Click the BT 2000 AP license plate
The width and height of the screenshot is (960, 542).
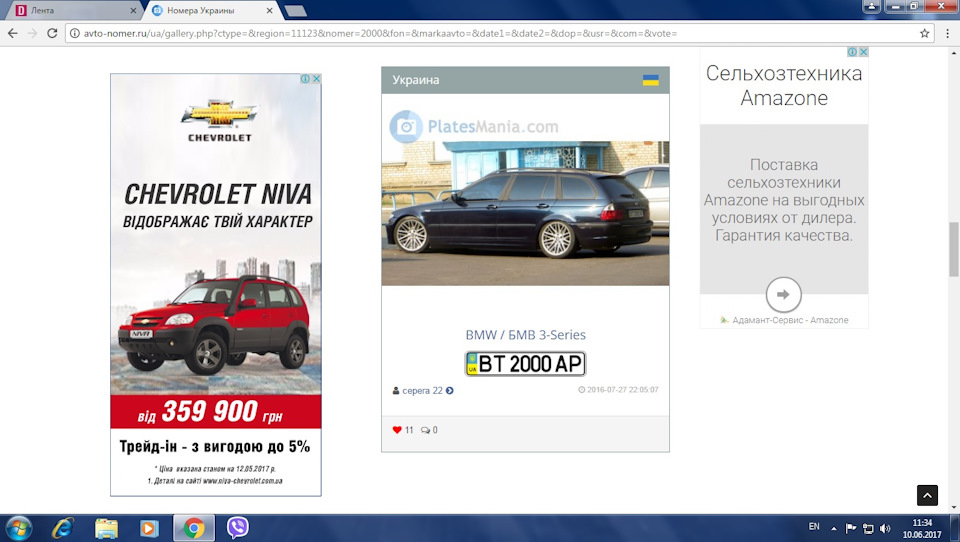(x=525, y=364)
